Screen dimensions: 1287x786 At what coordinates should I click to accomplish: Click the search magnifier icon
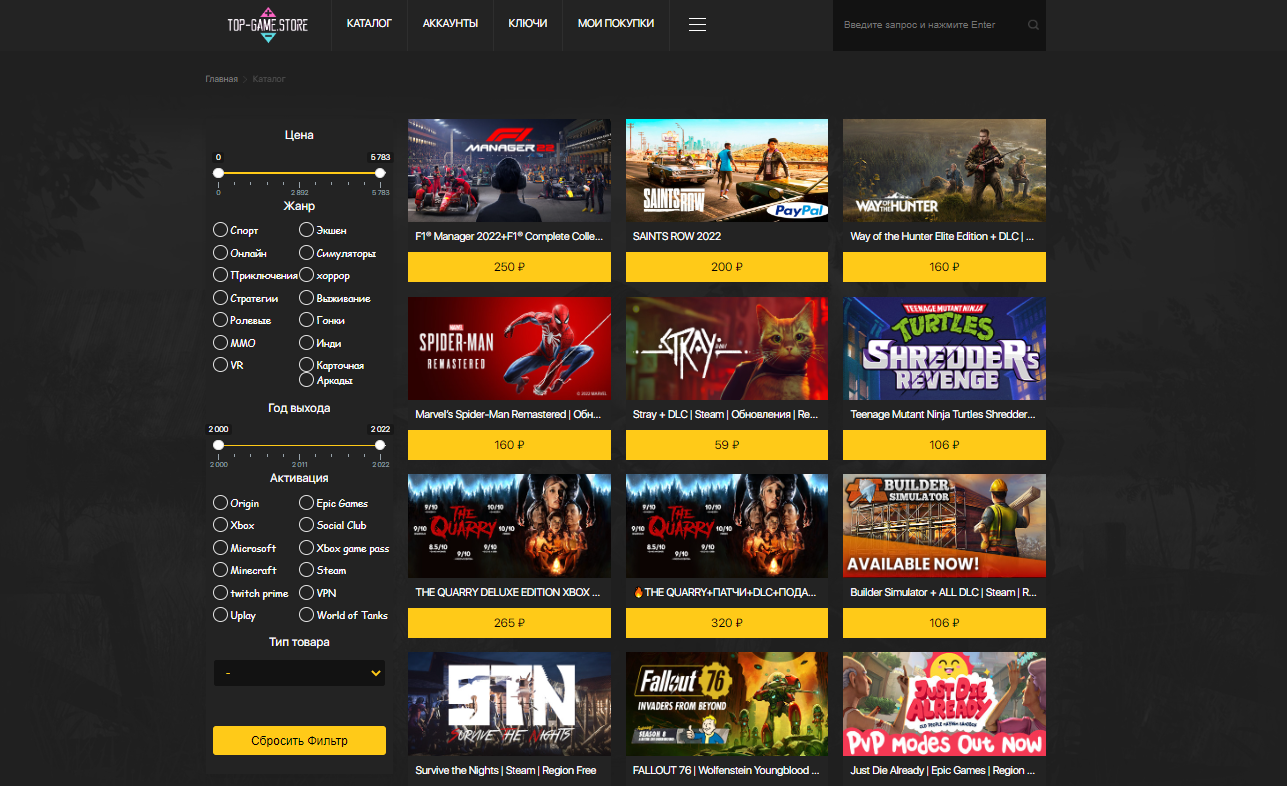[x=1033, y=25]
